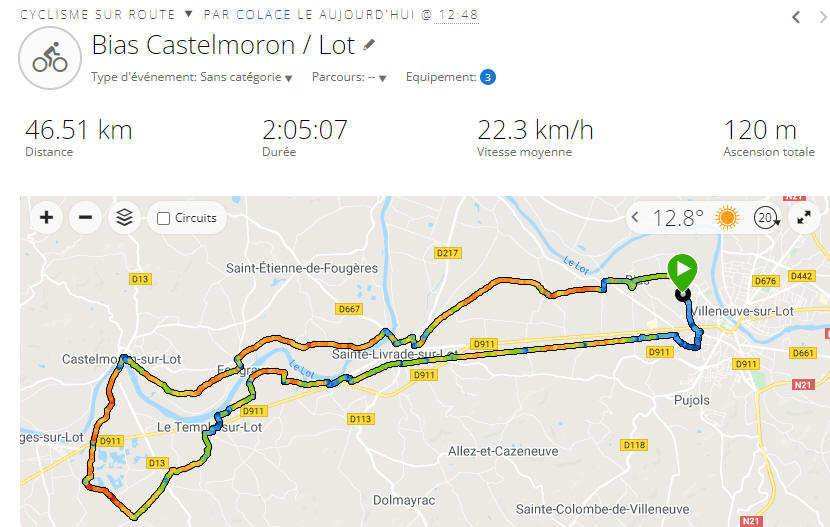Click the Equipement count badge 3
Viewport: 830px width, 527px height.
pos(488,77)
